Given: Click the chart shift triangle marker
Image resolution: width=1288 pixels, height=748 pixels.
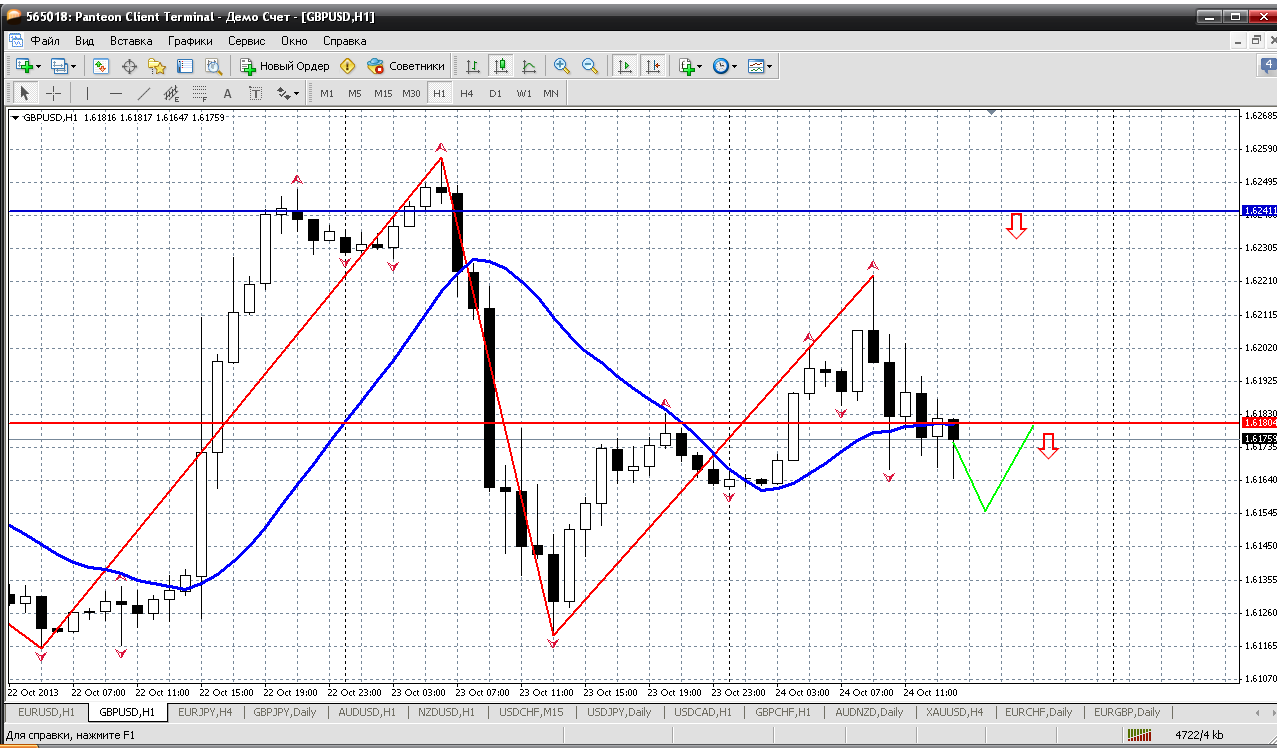Looking at the screenshot, I should coord(991,113).
